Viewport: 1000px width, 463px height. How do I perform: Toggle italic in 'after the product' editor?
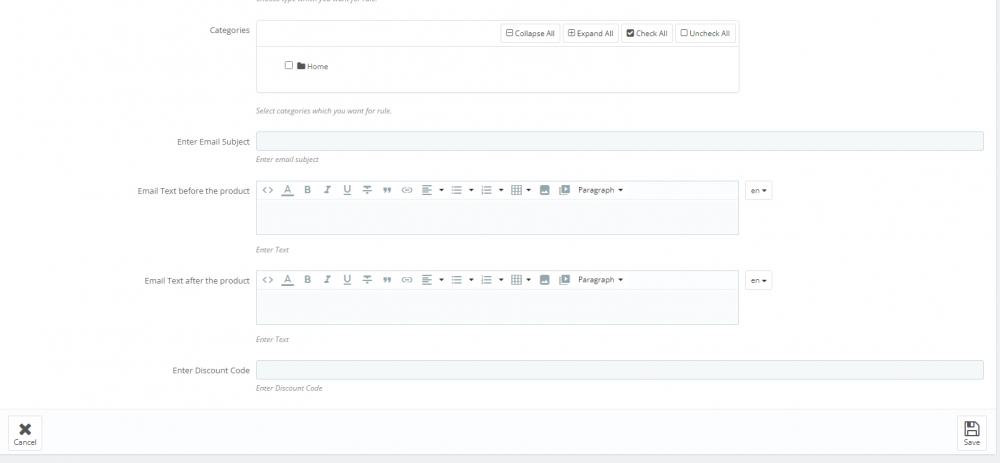click(x=327, y=280)
